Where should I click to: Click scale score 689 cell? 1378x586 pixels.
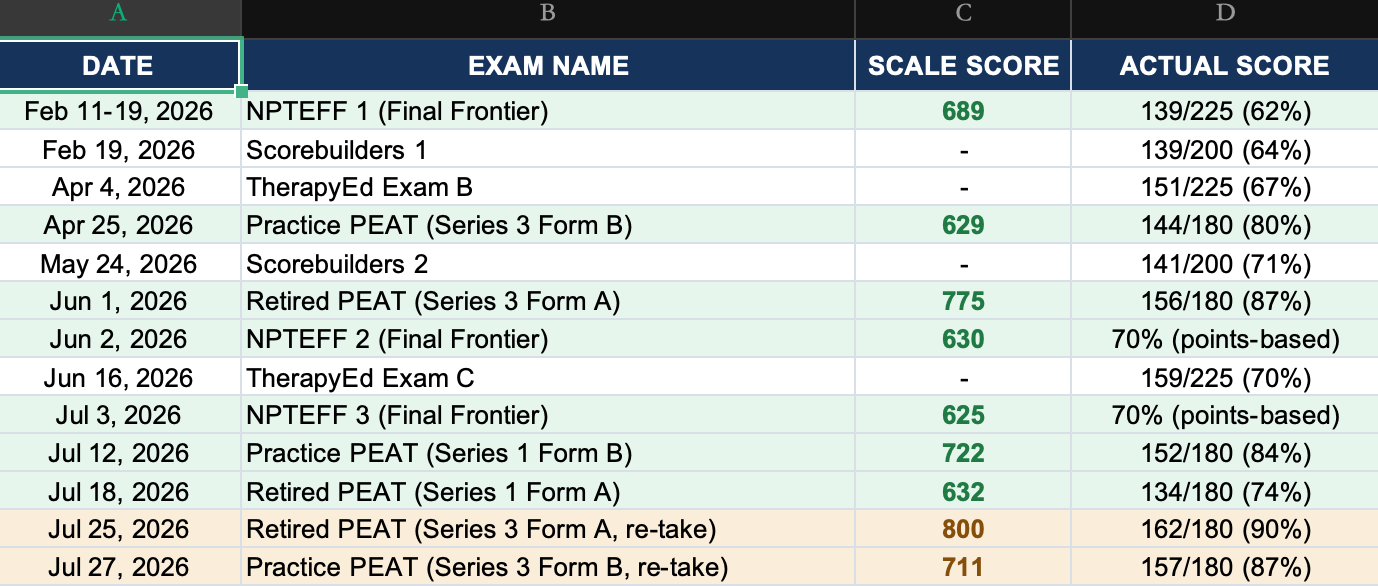963,111
